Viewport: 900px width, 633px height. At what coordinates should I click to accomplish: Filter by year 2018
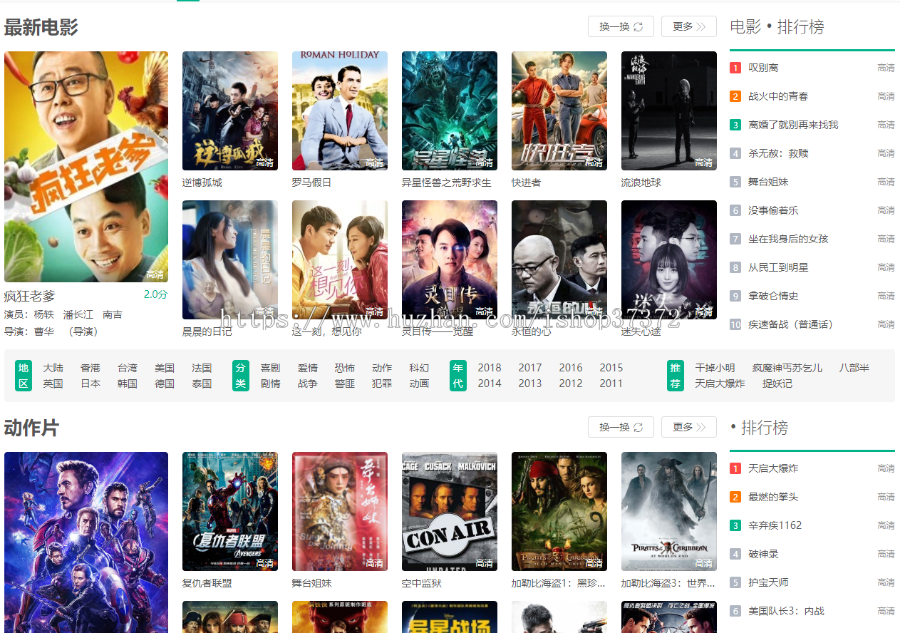coord(490,368)
